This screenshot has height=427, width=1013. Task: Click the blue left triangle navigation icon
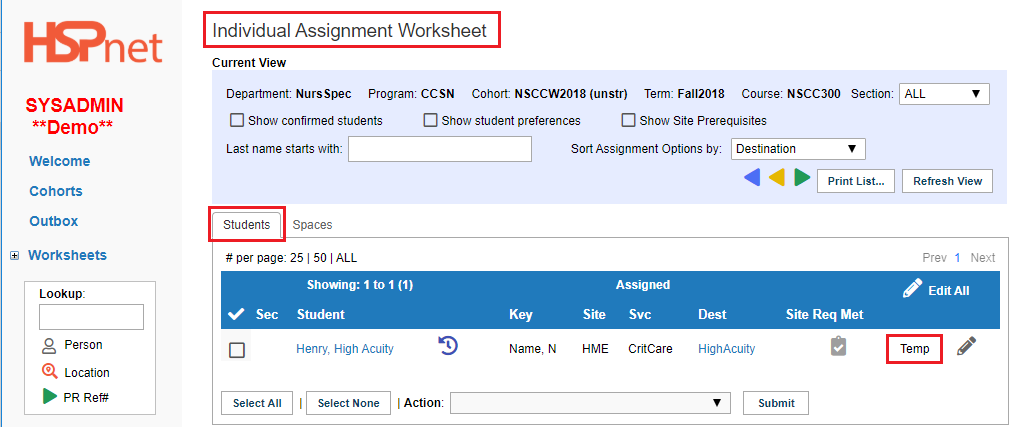coord(751,178)
